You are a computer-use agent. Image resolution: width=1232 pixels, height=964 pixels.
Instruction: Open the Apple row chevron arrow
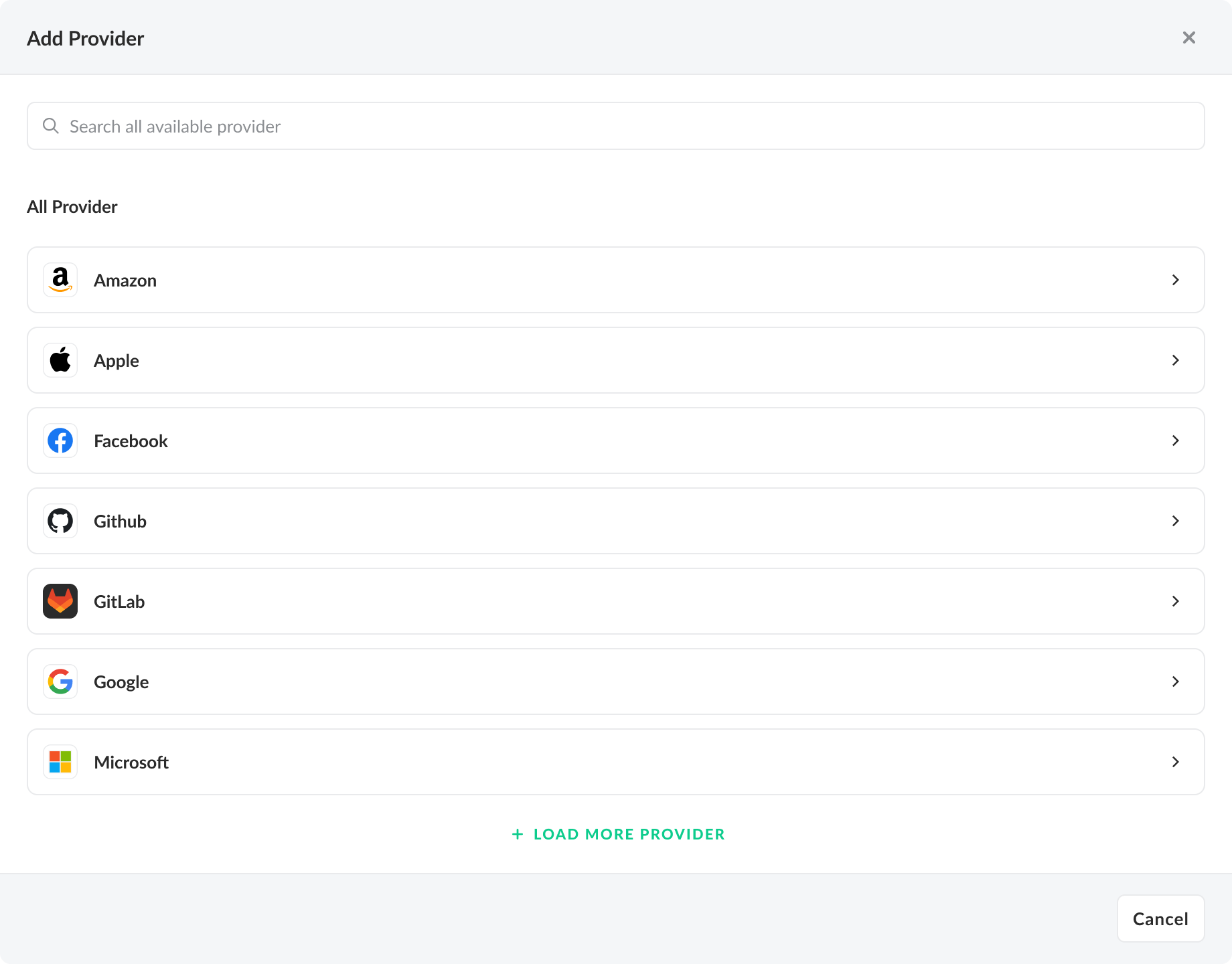1175,360
